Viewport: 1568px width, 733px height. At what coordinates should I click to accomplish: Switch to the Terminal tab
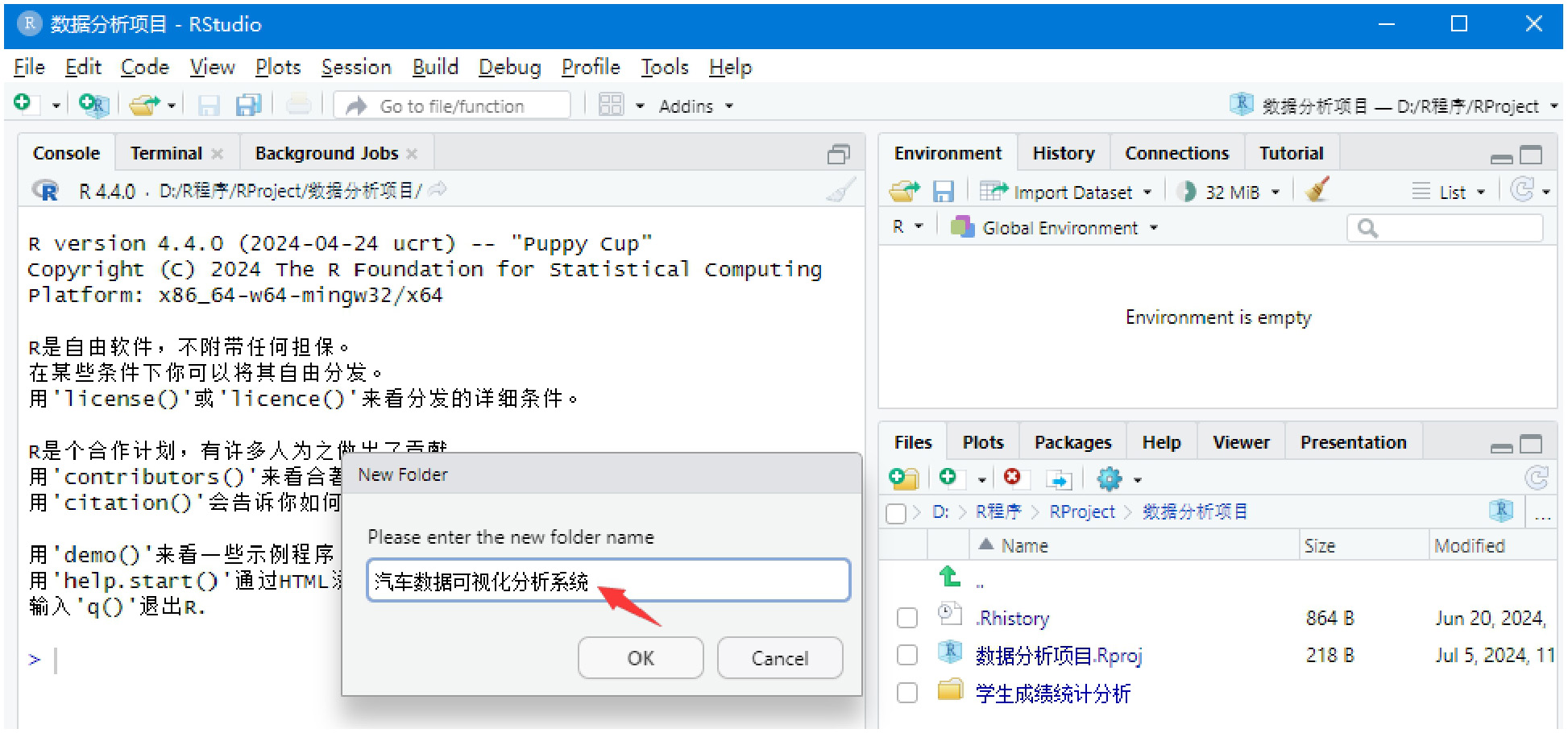[x=166, y=153]
